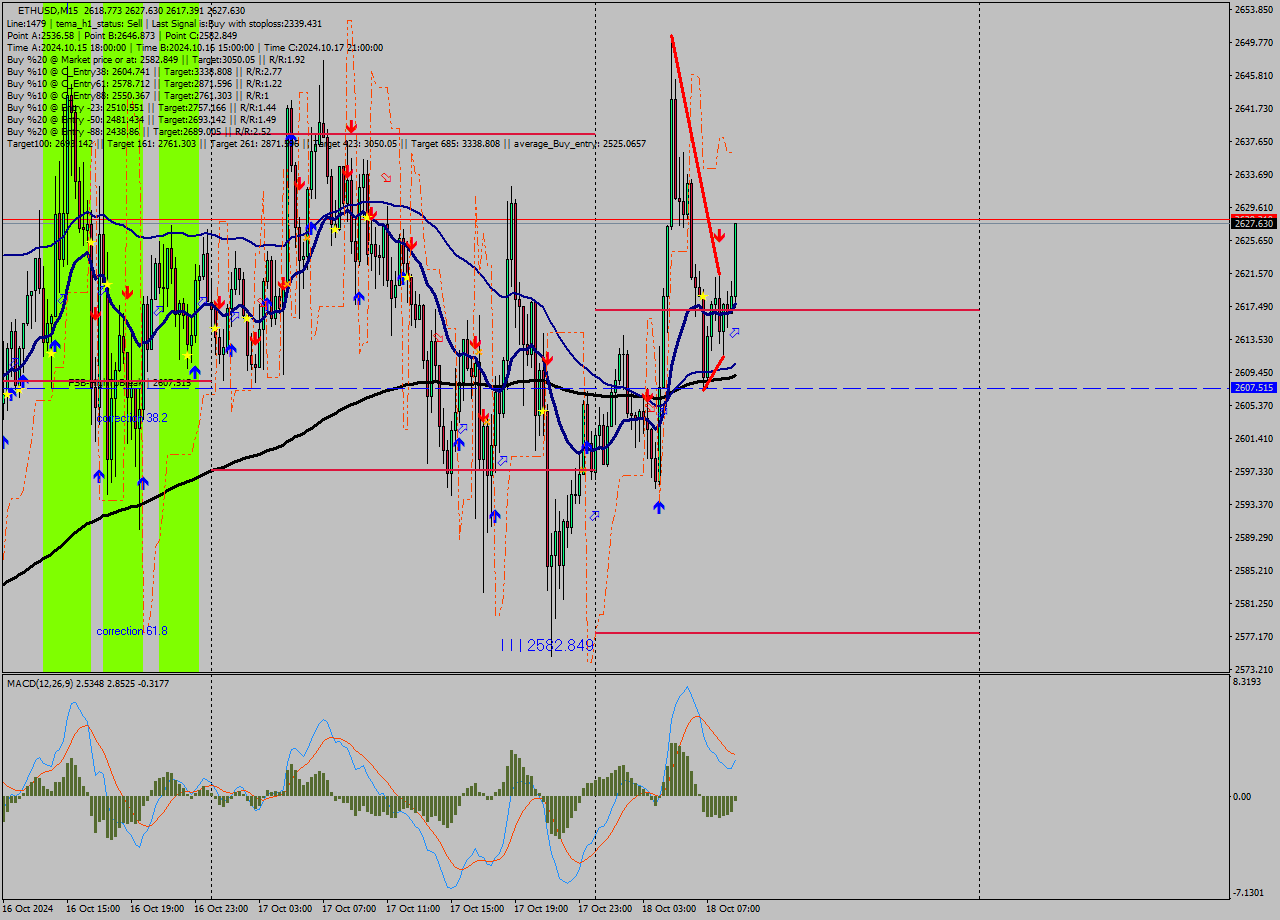Click the 2601.410 price axis value

[1253, 438]
